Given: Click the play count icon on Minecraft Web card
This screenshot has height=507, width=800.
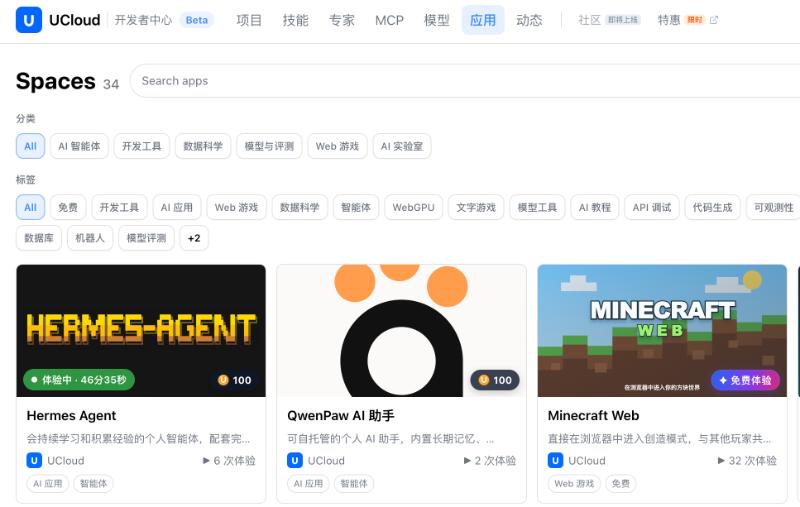Looking at the screenshot, I should coord(721,461).
